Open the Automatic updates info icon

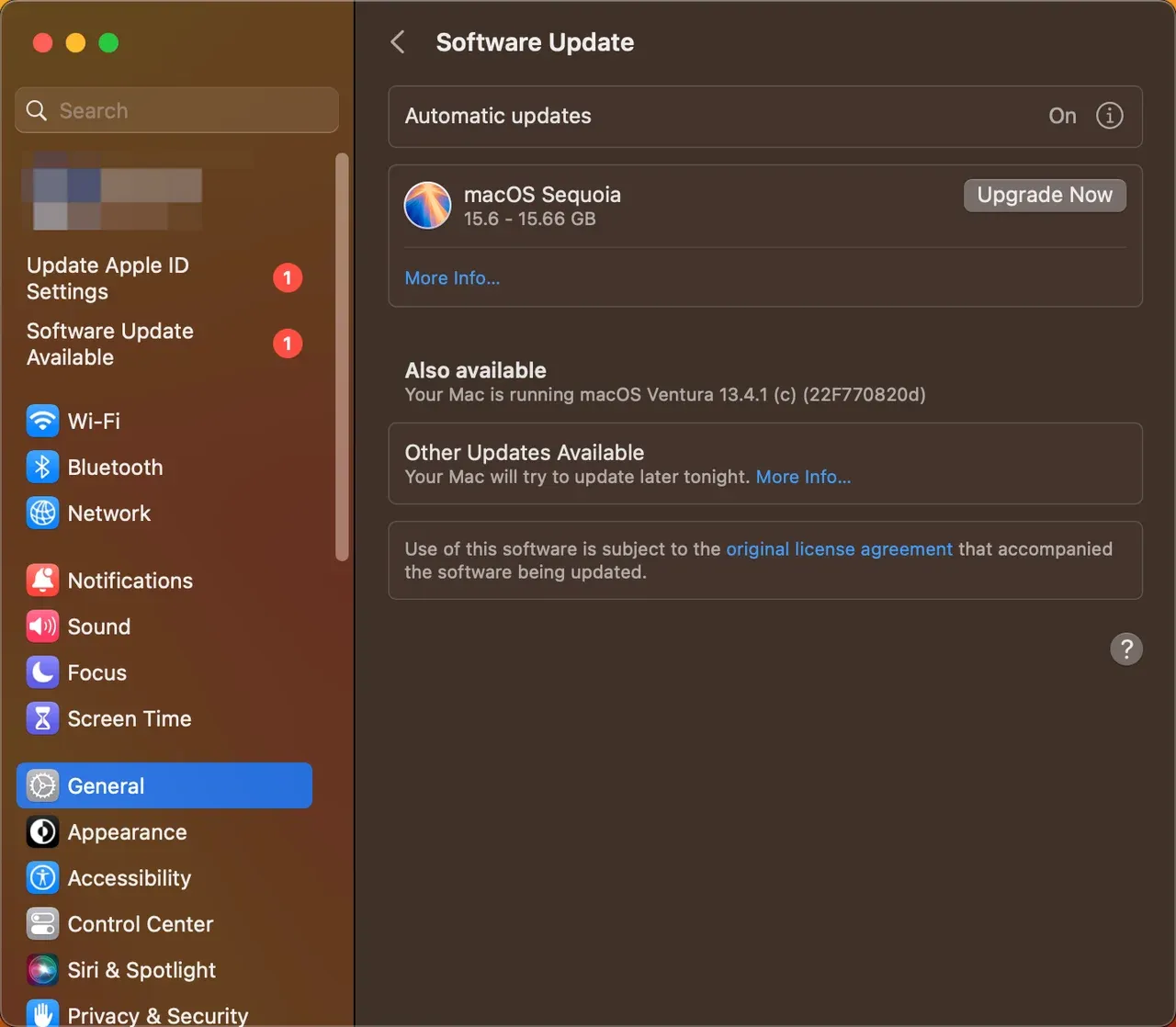coord(1110,116)
